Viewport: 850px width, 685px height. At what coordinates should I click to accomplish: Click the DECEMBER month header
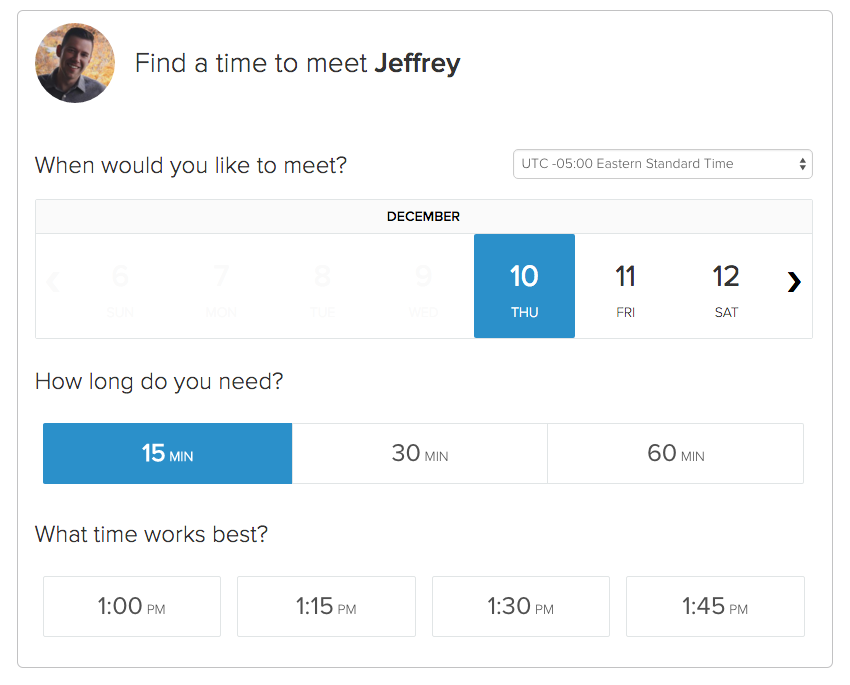pos(423,216)
